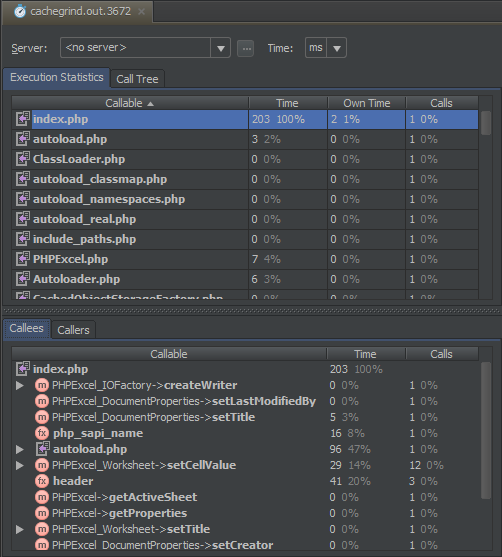Select the autoload_real.php row
This screenshot has width=502, height=557.
click(x=245, y=219)
